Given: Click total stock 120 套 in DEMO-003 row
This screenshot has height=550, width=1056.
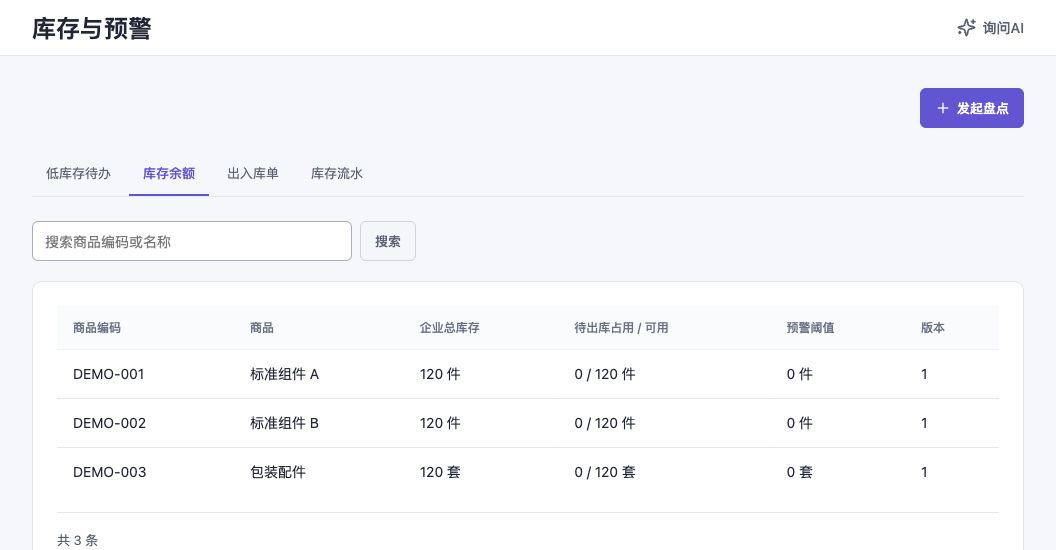Looking at the screenshot, I should [440, 473].
